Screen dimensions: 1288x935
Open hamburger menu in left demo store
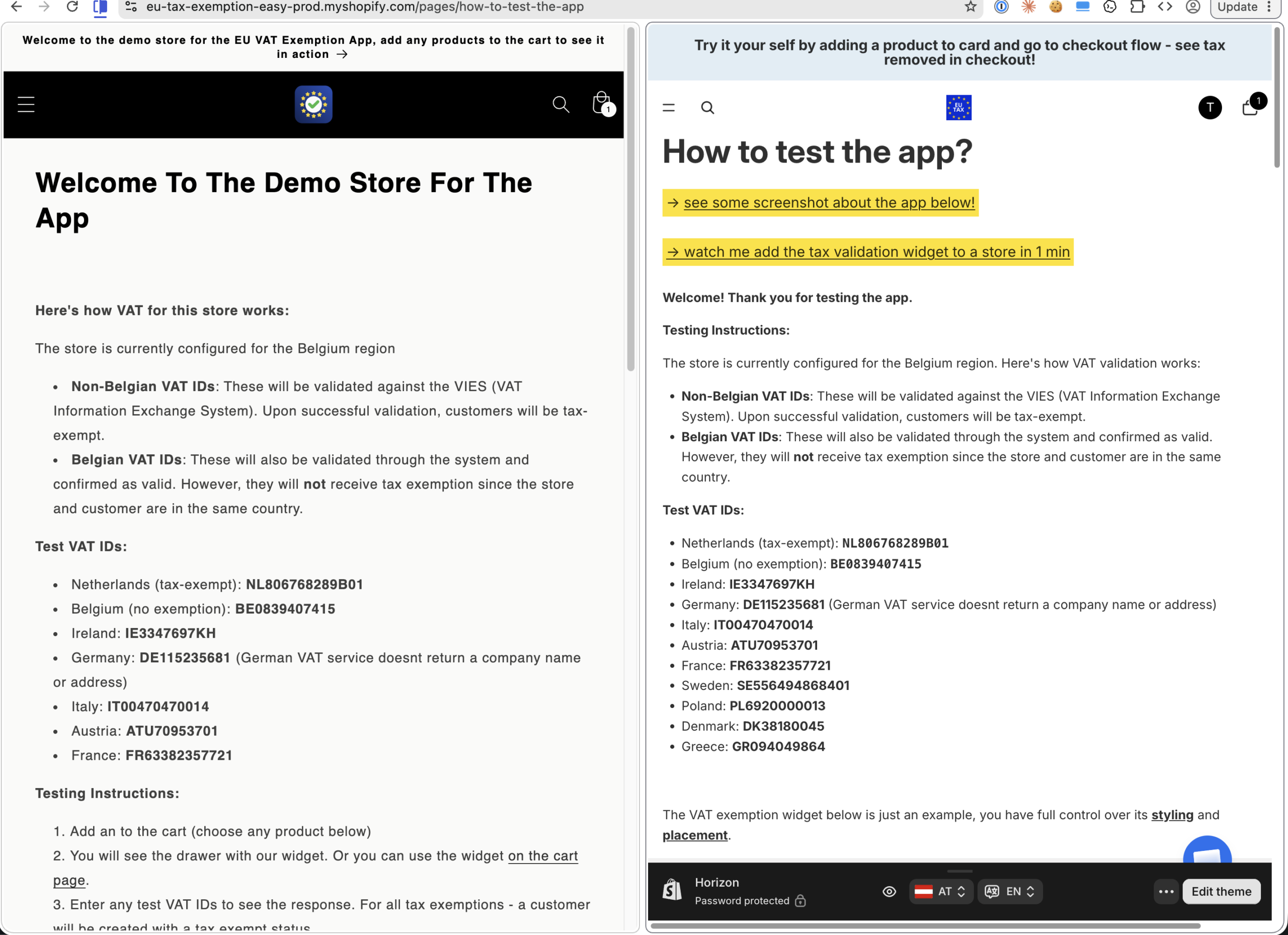(x=26, y=105)
